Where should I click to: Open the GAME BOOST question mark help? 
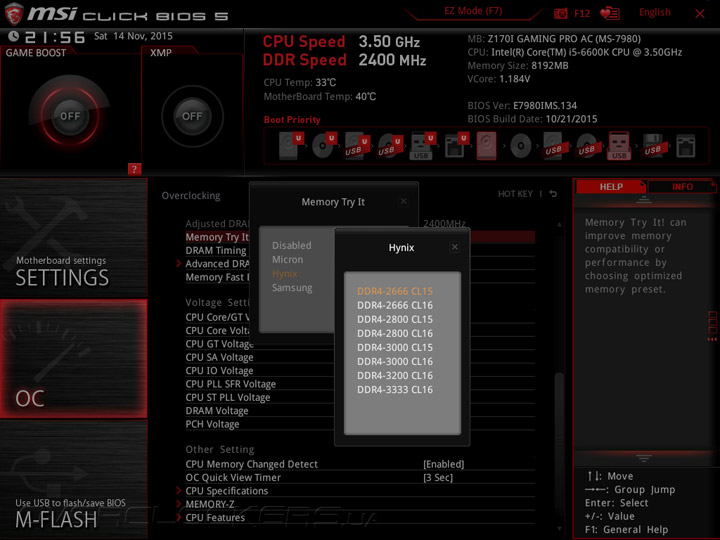click(134, 169)
